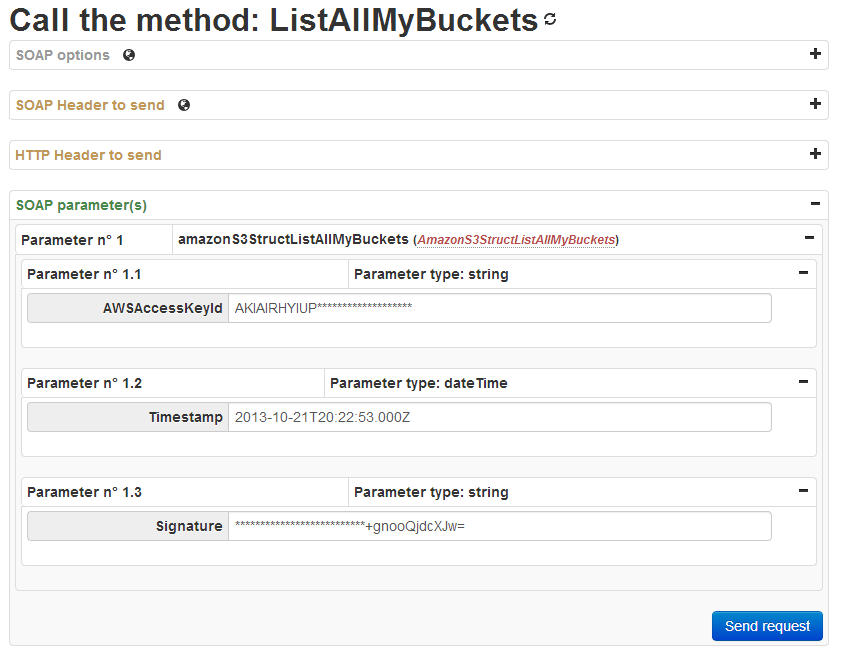
Task: Collapse Parameter n° 1.1 block
Action: pyautogui.click(x=803, y=273)
